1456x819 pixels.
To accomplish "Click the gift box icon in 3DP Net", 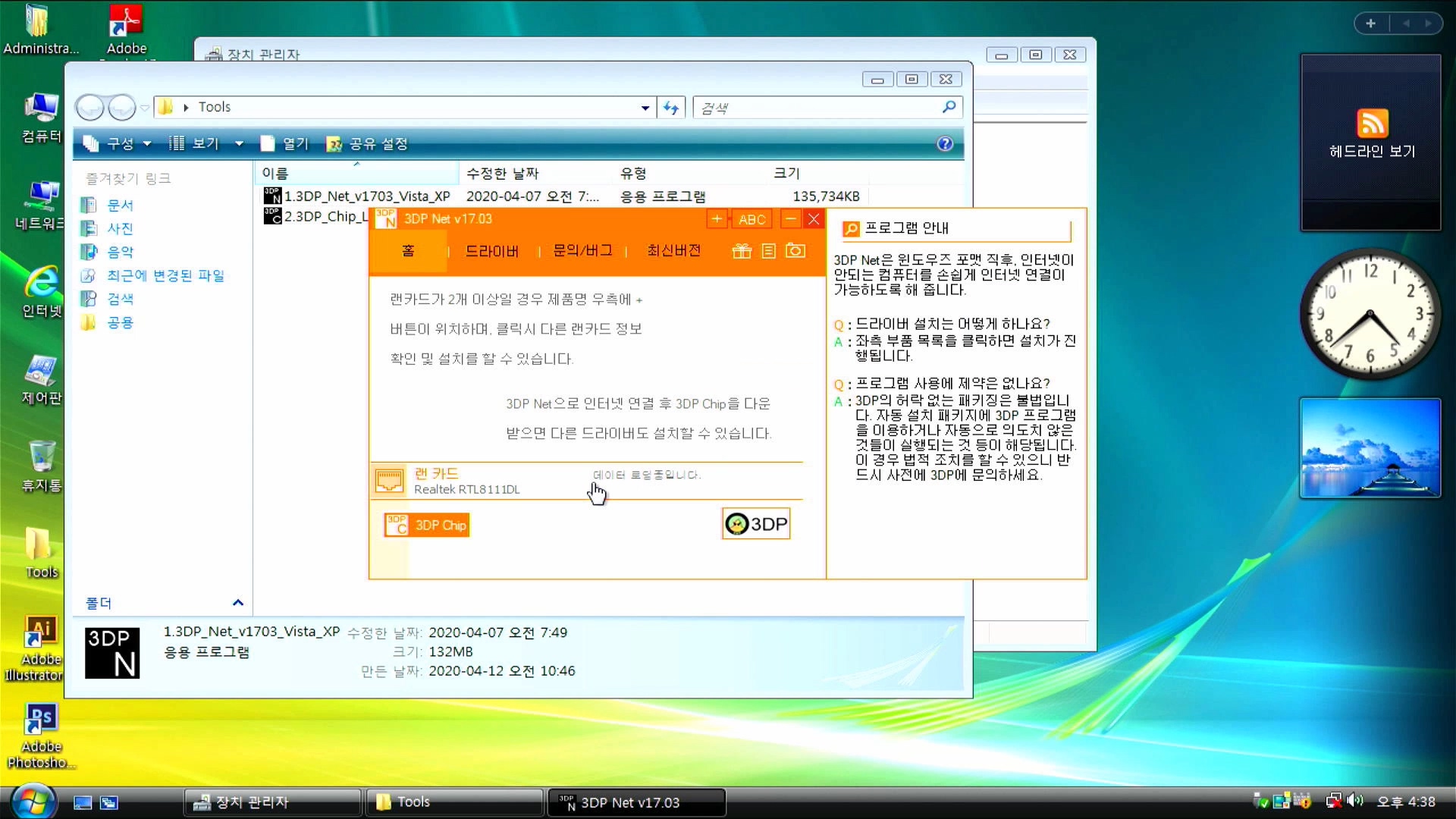I will [x=741, y=251].
